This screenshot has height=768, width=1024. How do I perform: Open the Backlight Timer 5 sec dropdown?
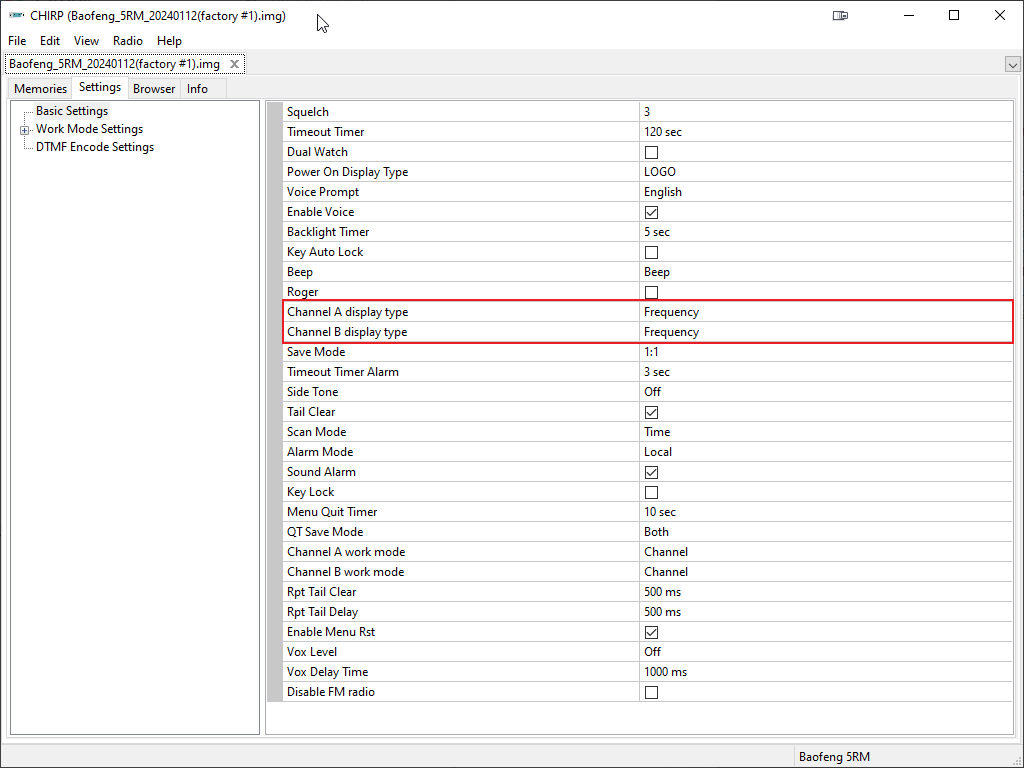click(825, 232)
